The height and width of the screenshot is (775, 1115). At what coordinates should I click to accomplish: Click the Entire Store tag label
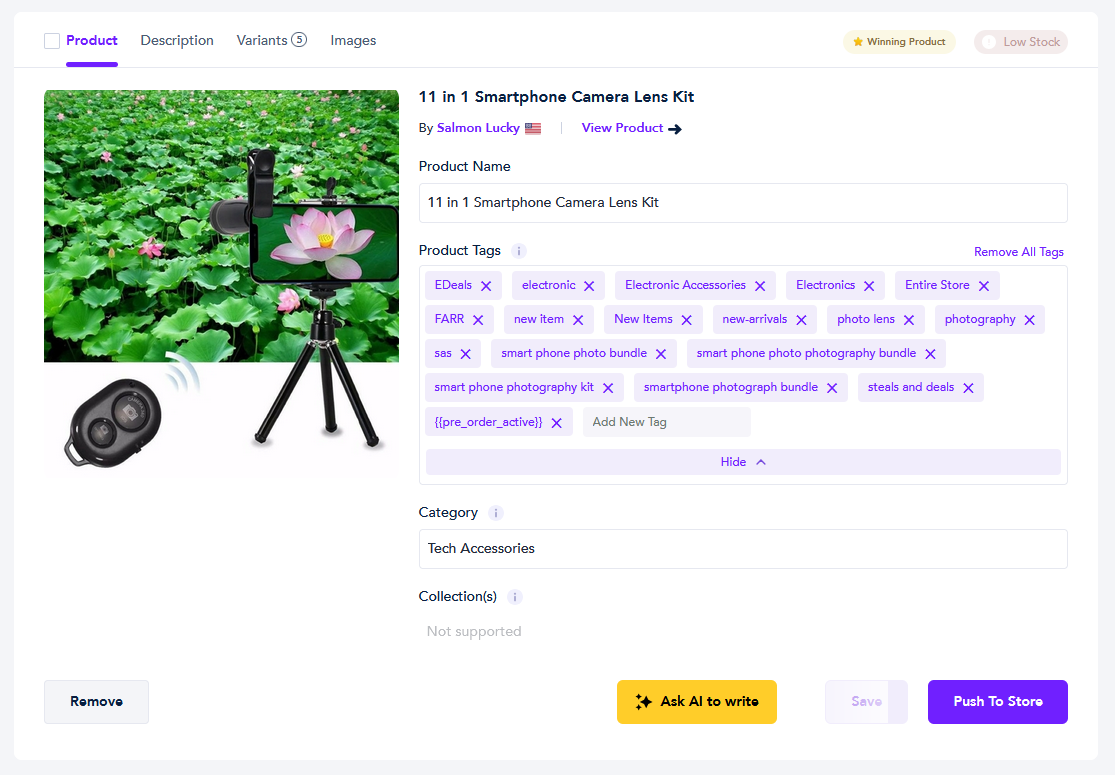[937, 285]
